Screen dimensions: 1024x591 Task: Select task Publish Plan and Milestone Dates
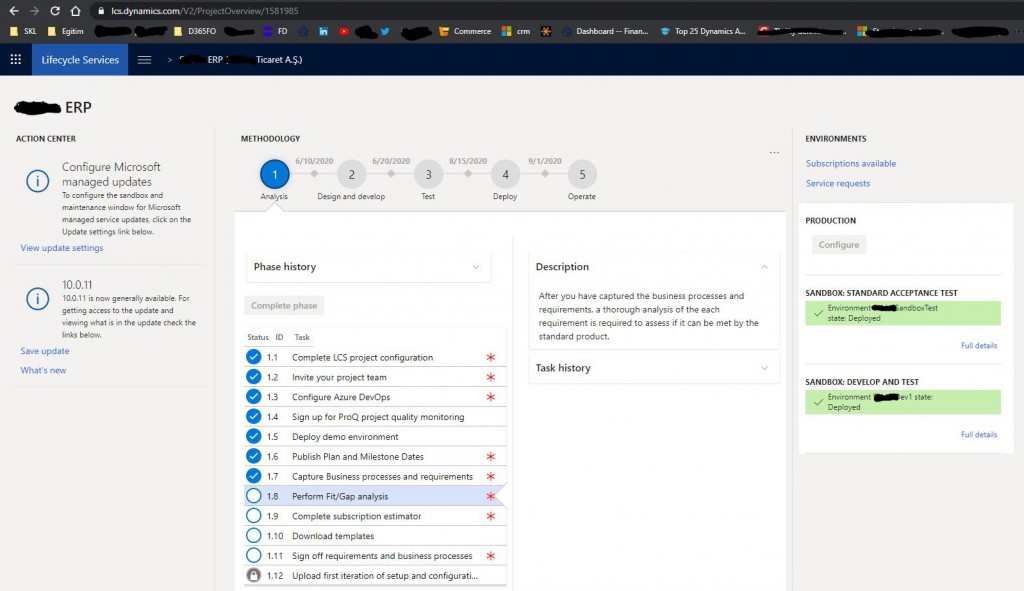(x=376, y=456)
